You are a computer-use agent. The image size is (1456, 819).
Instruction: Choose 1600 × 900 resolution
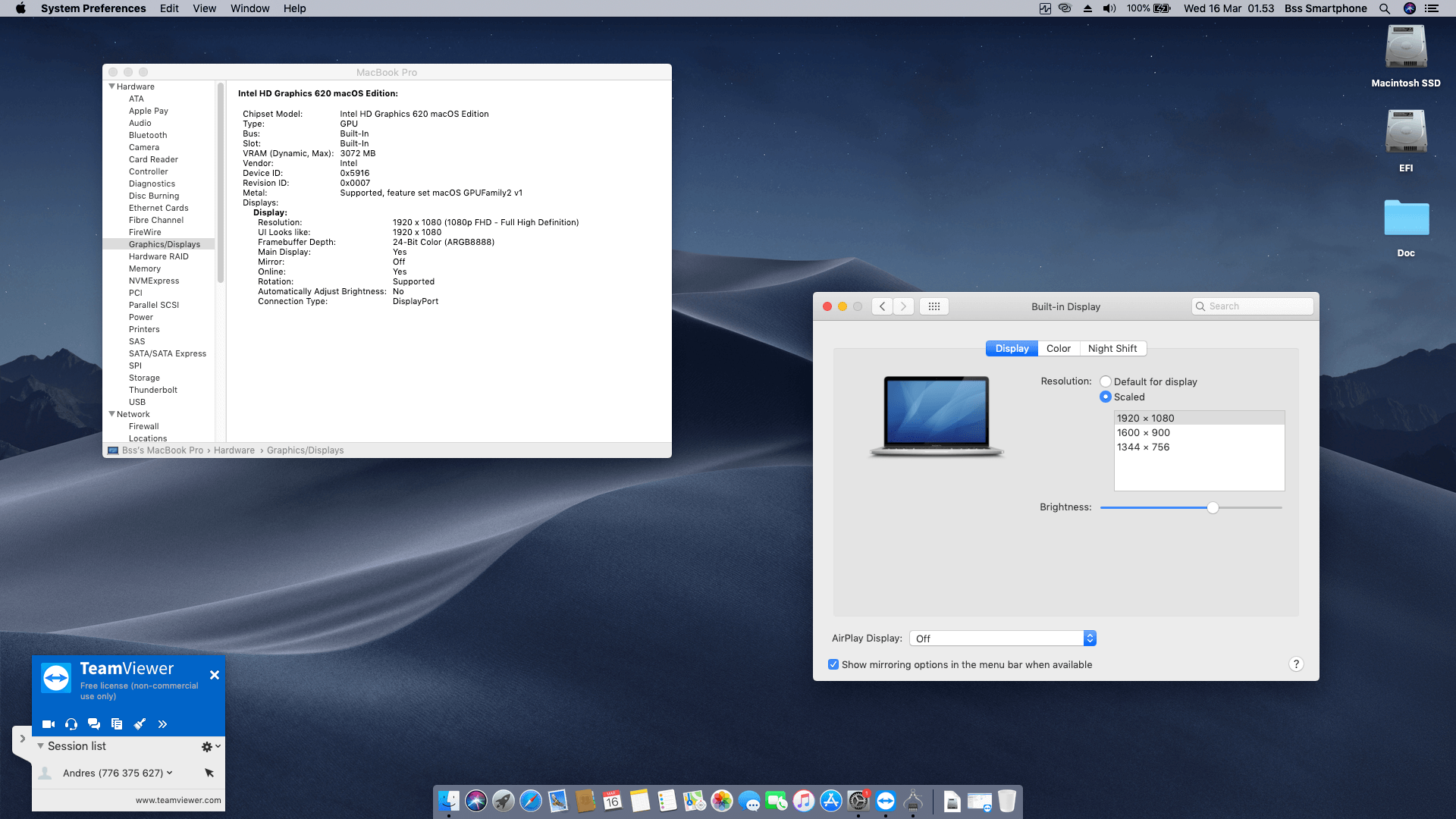click(1199, 432)
